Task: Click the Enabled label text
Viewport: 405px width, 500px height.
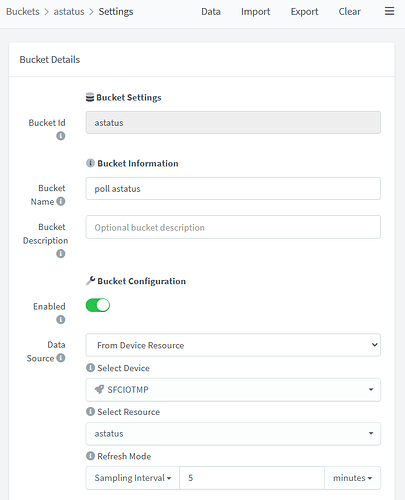Action: (49, 307)
